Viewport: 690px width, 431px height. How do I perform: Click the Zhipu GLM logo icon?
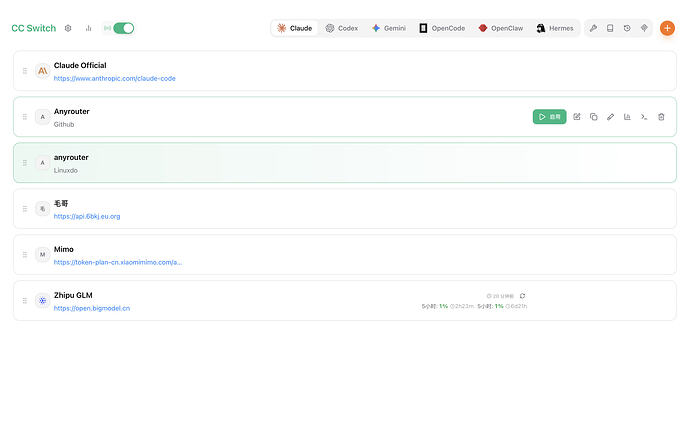[43, 301]
